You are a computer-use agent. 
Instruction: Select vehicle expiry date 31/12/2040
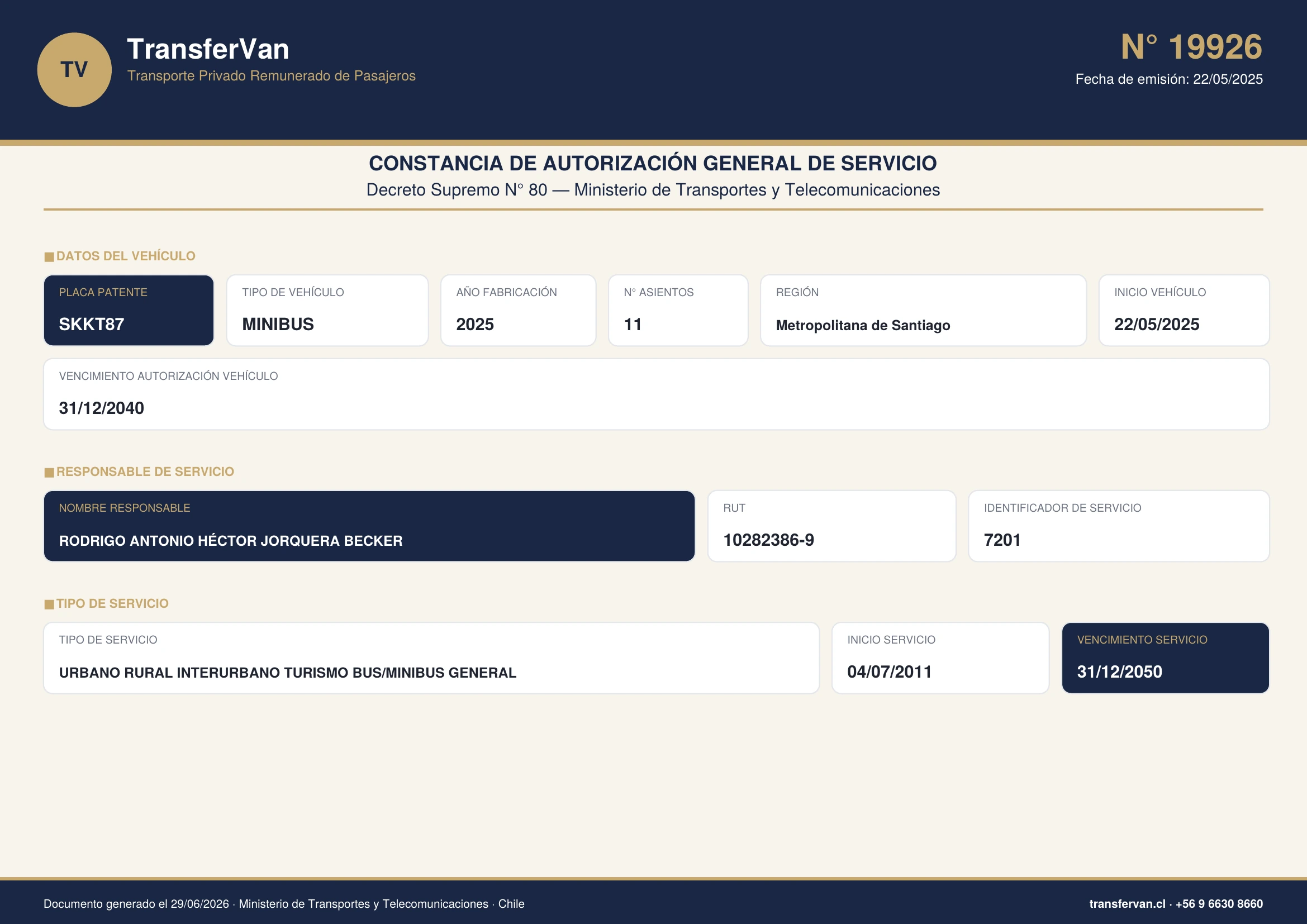tap(101, 408)
